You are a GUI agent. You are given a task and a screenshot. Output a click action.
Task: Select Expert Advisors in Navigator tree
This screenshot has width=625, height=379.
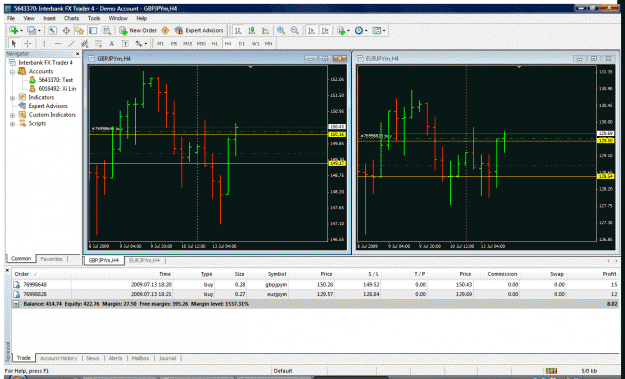(x=43, y=106)
